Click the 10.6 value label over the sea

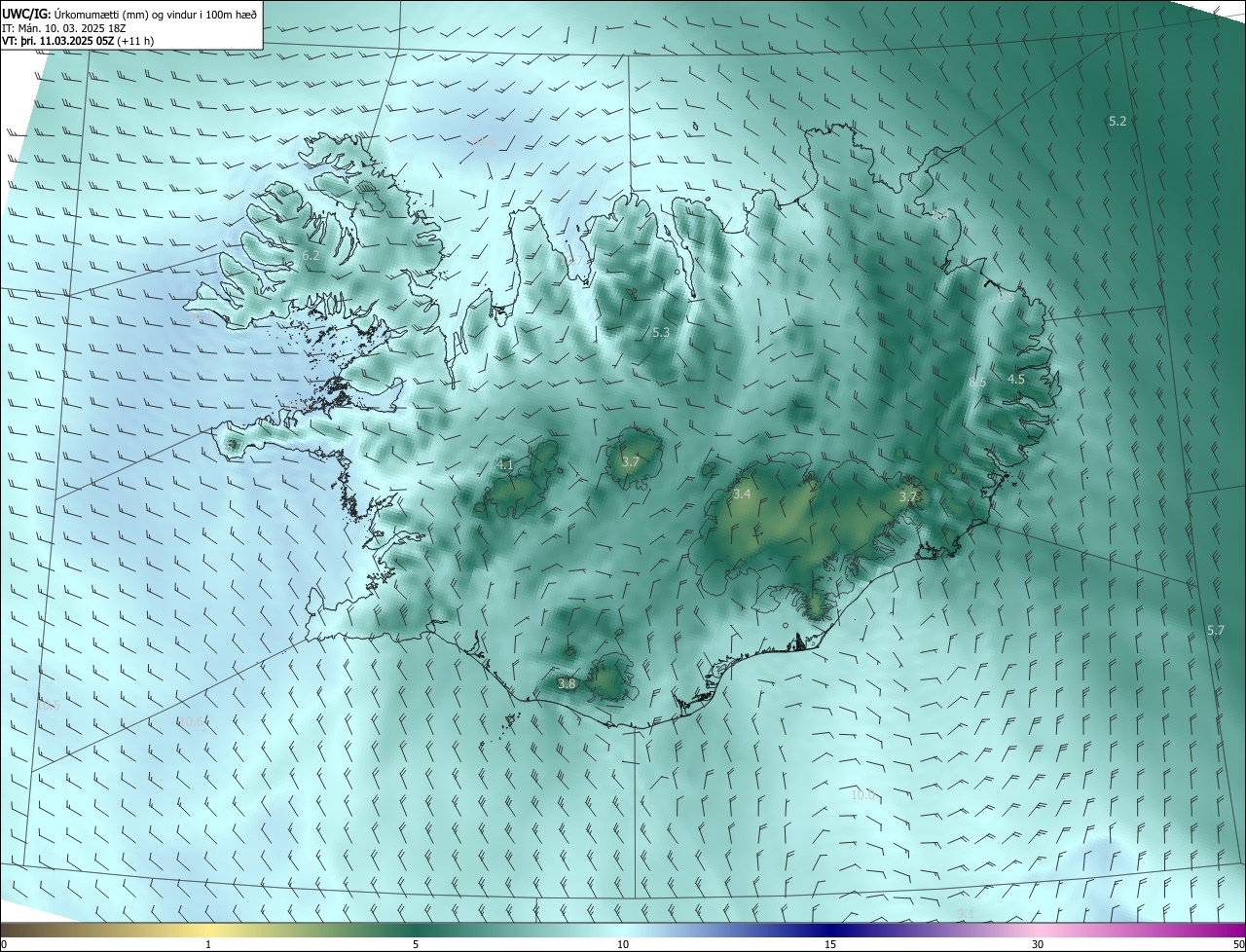tap(191, 721)
